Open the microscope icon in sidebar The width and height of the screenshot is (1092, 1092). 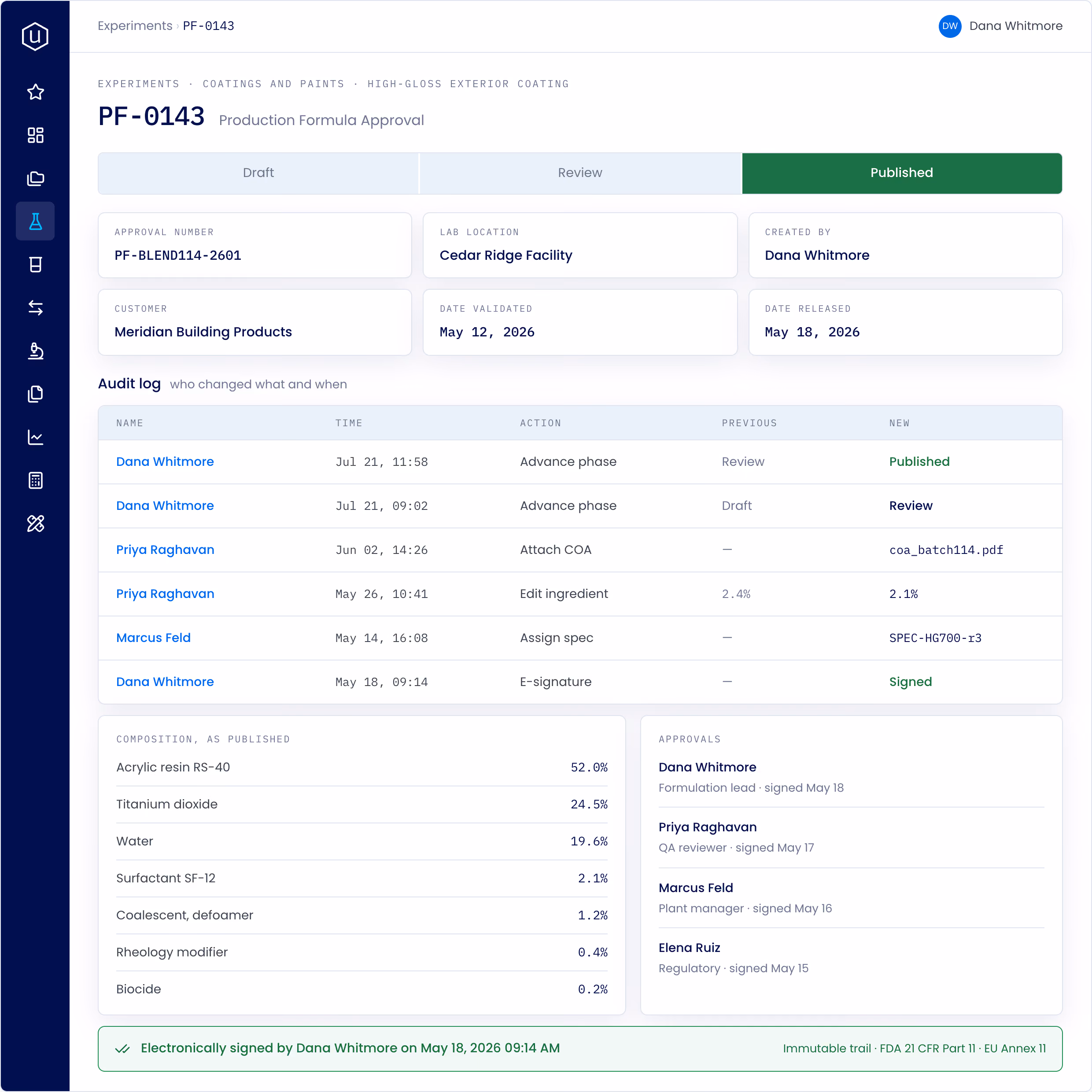[36, 351]
